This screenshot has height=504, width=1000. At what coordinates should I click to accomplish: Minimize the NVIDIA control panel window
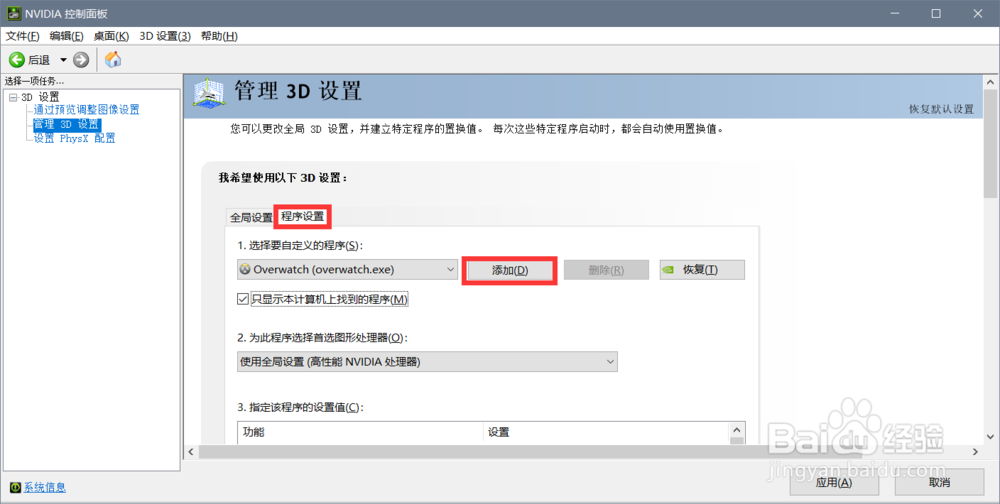[x=894, y=13]
